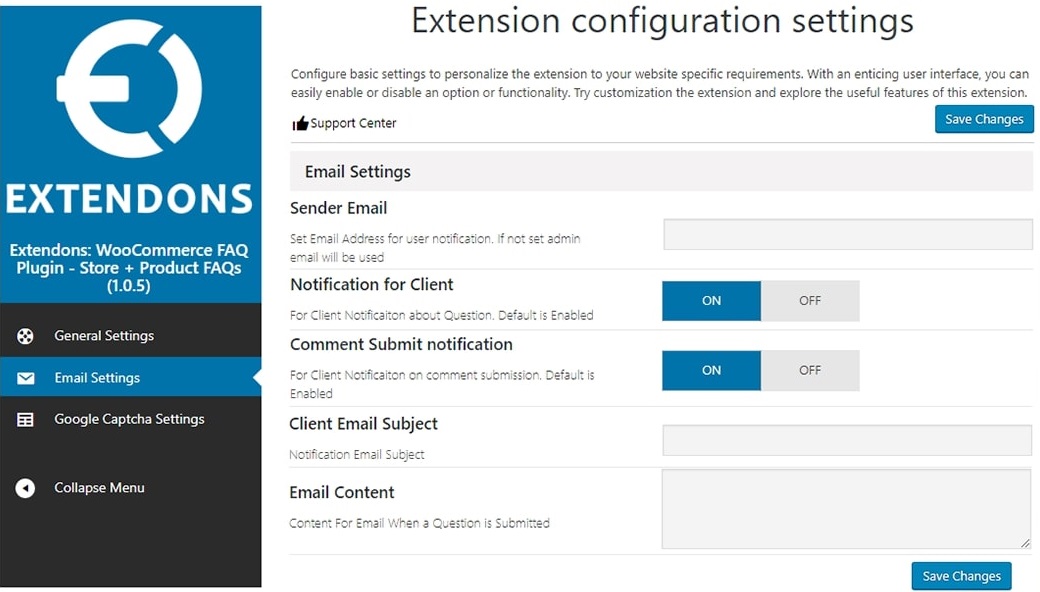
Task: Open the Support Center link
Action: pyautogui.click(x=353, y=123)
